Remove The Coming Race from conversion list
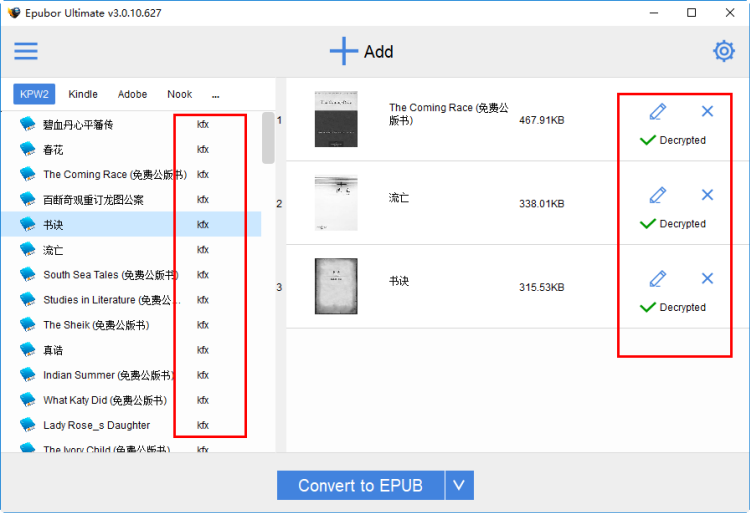 pyautogui.click(x=707, y=111)
